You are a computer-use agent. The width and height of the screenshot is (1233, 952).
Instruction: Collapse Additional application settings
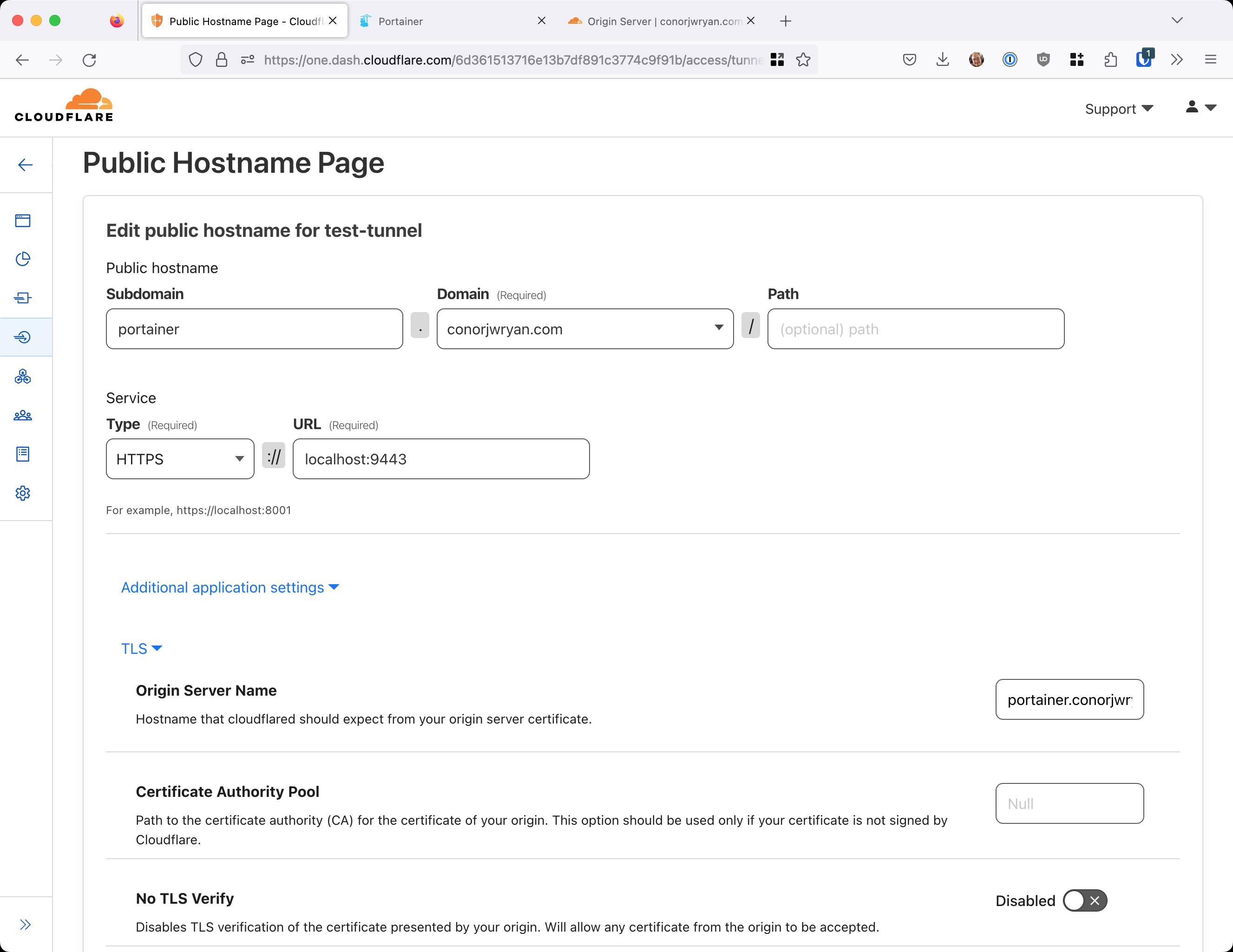coord(230,587)
